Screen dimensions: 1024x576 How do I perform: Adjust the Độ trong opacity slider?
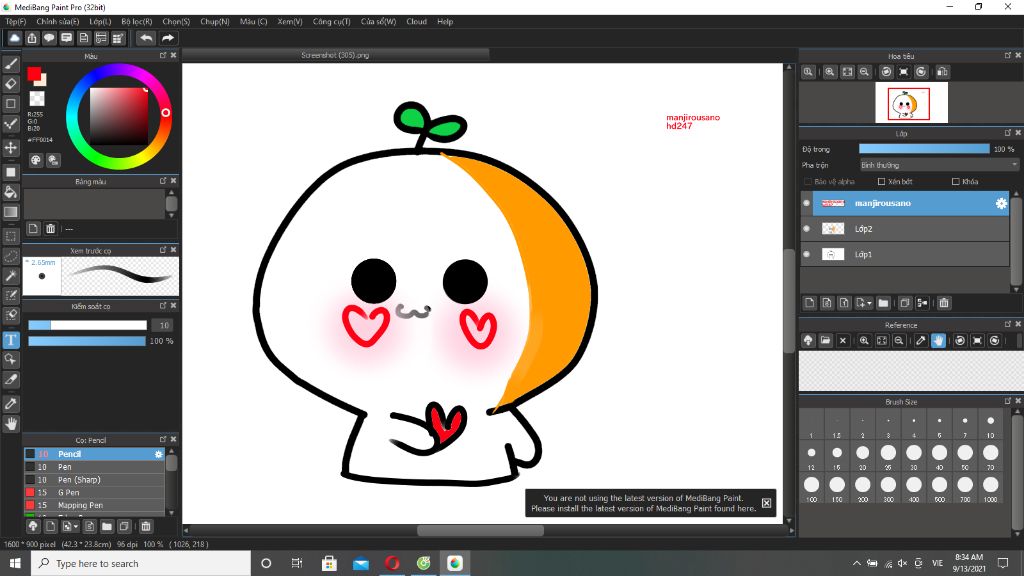(924, 149)
